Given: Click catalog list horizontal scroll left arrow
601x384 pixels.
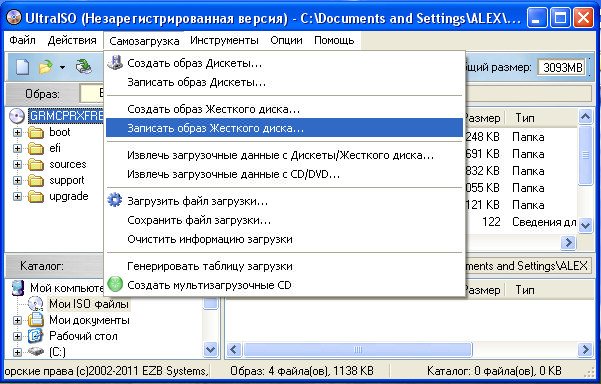Looking at the screenshot, I should [233, 350].
